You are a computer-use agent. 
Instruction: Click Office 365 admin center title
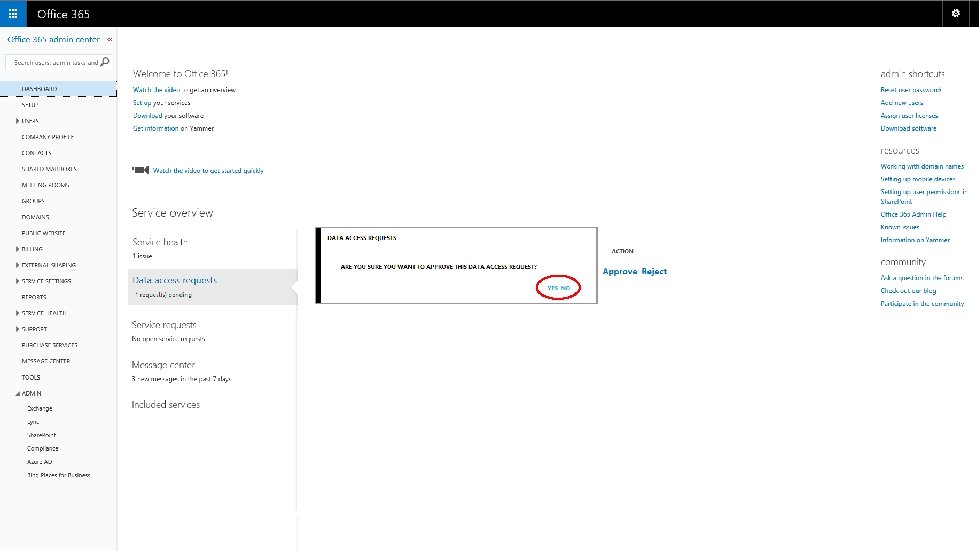pos(54,39)
